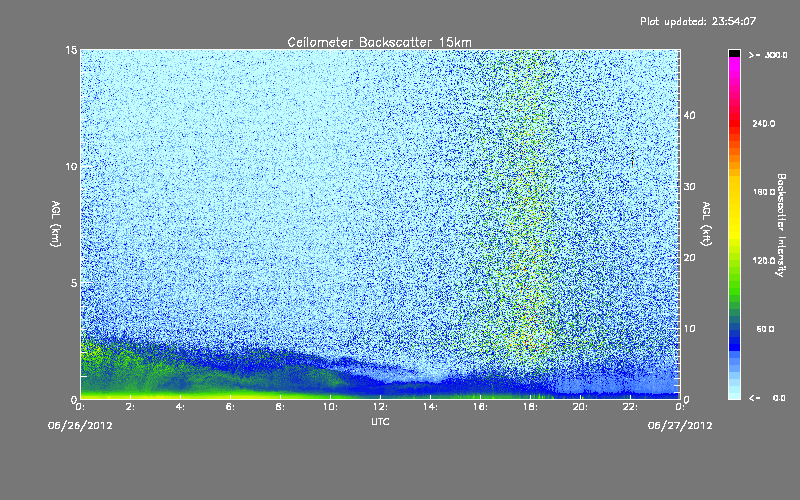Click the "18:" UTC hour tick label
This screenshot has height=500, width=800.
[x=531, y=407]
